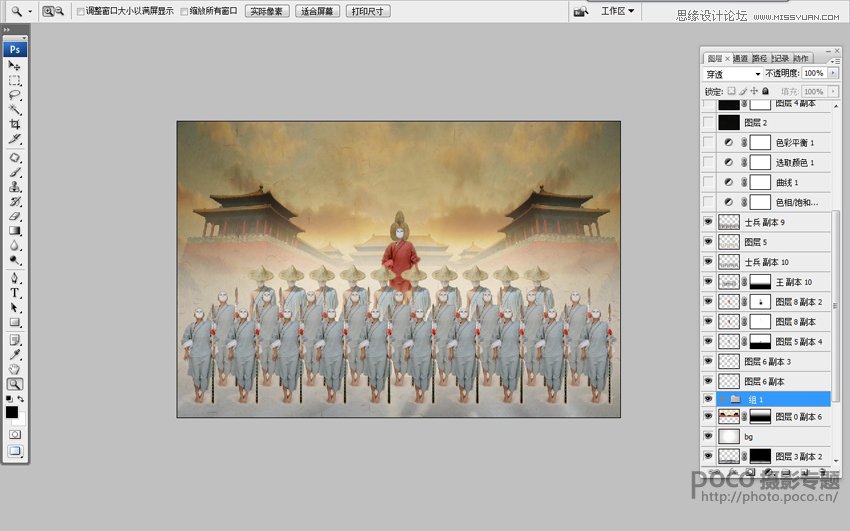Select the Type tool

tap(15, 293)
